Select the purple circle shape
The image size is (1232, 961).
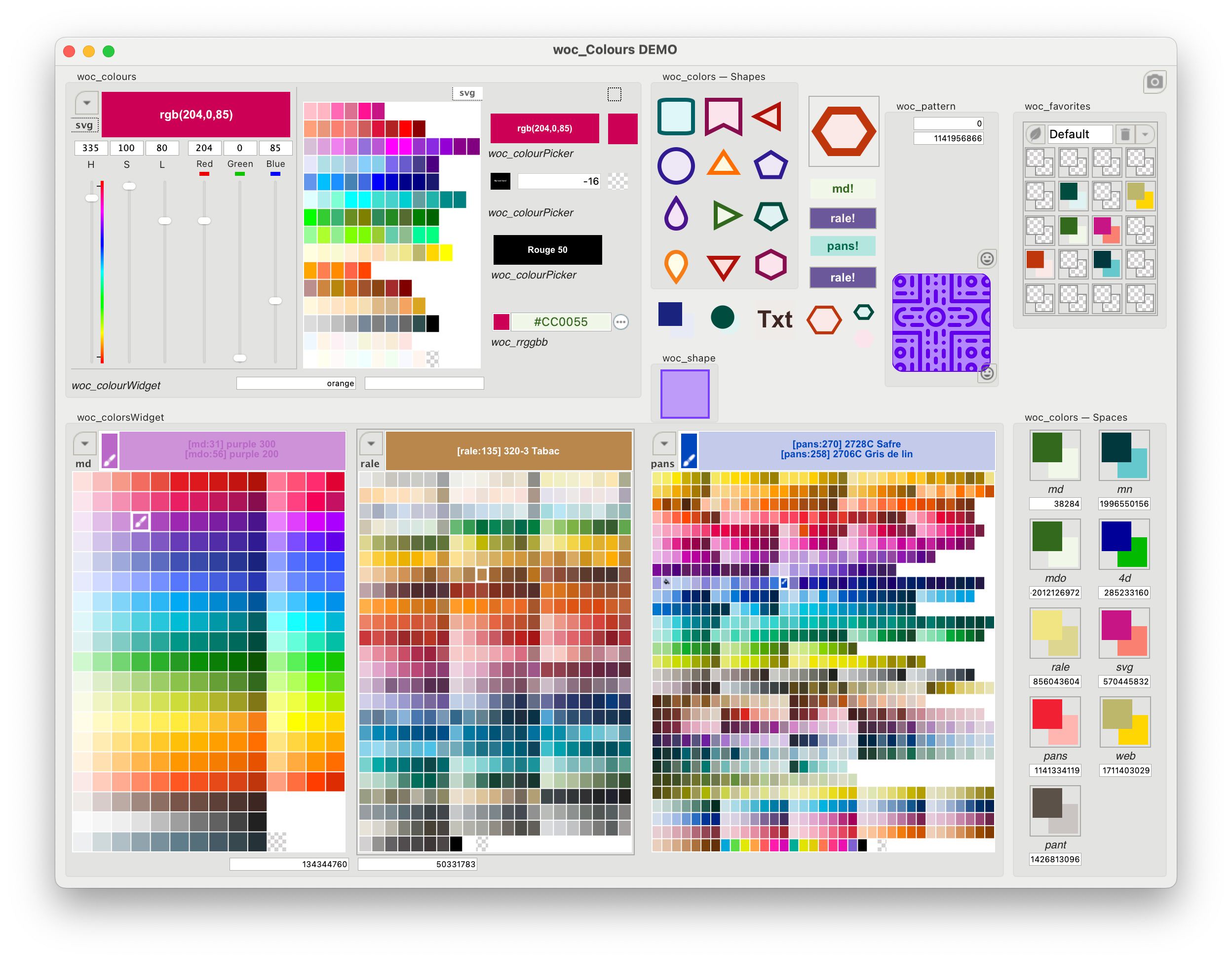[x=676, y=166]
